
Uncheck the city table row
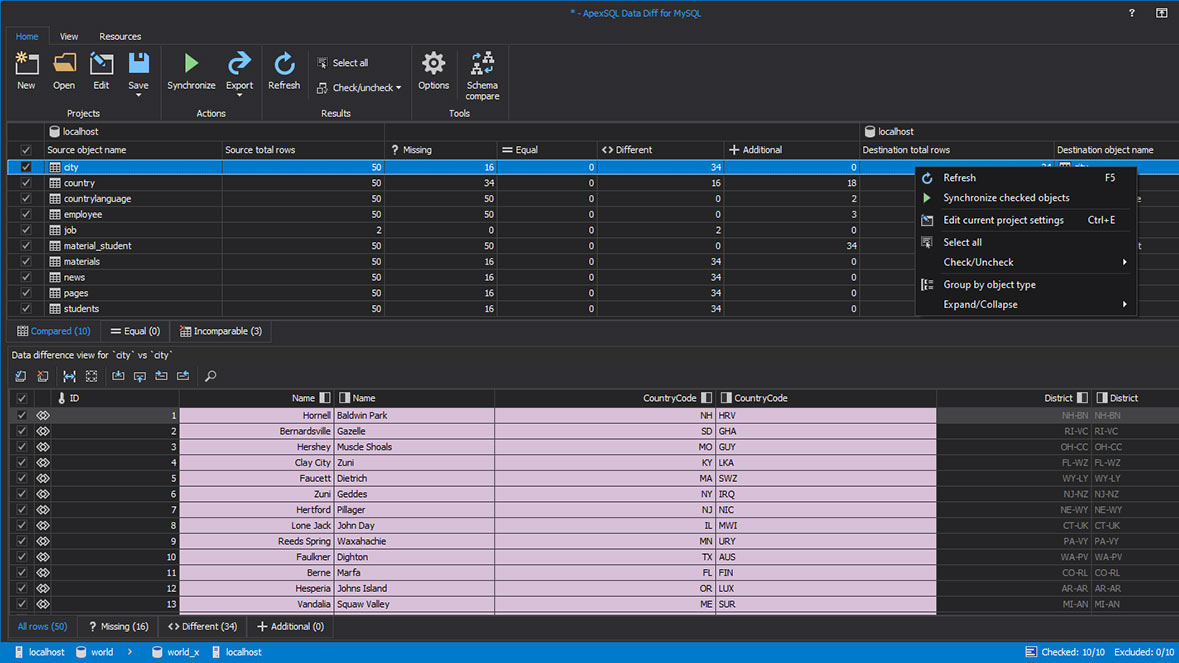coord(24,167)
